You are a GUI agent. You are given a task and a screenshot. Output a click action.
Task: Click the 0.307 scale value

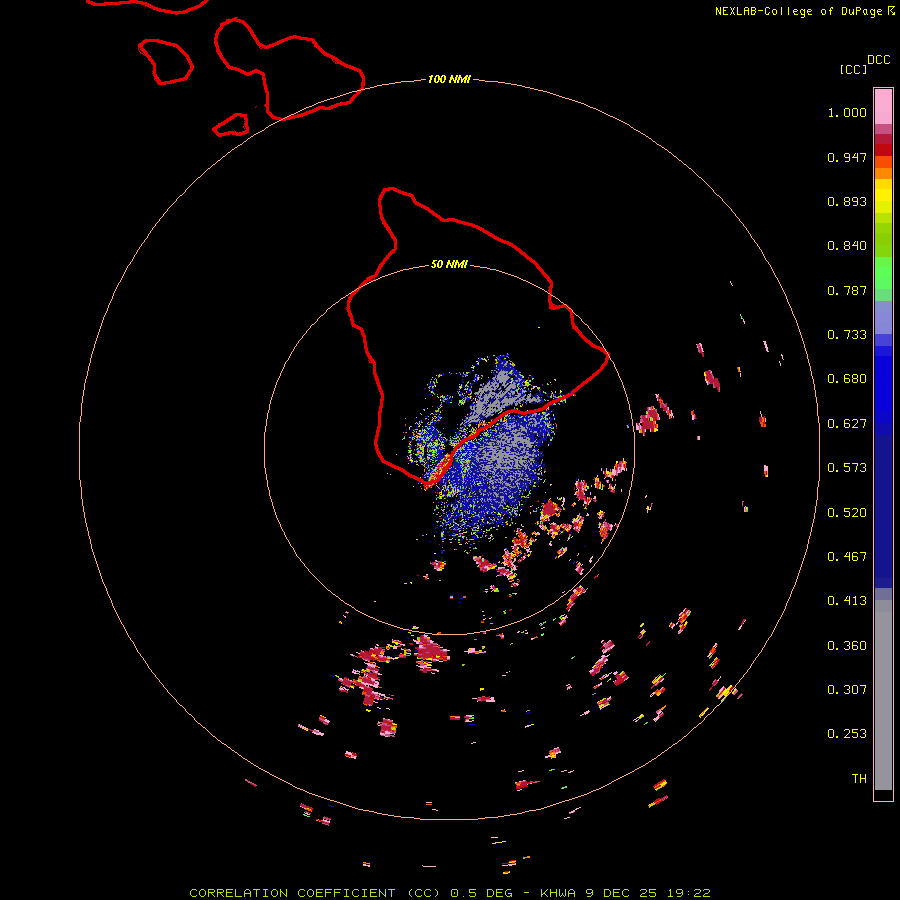[x=847, y=689]
